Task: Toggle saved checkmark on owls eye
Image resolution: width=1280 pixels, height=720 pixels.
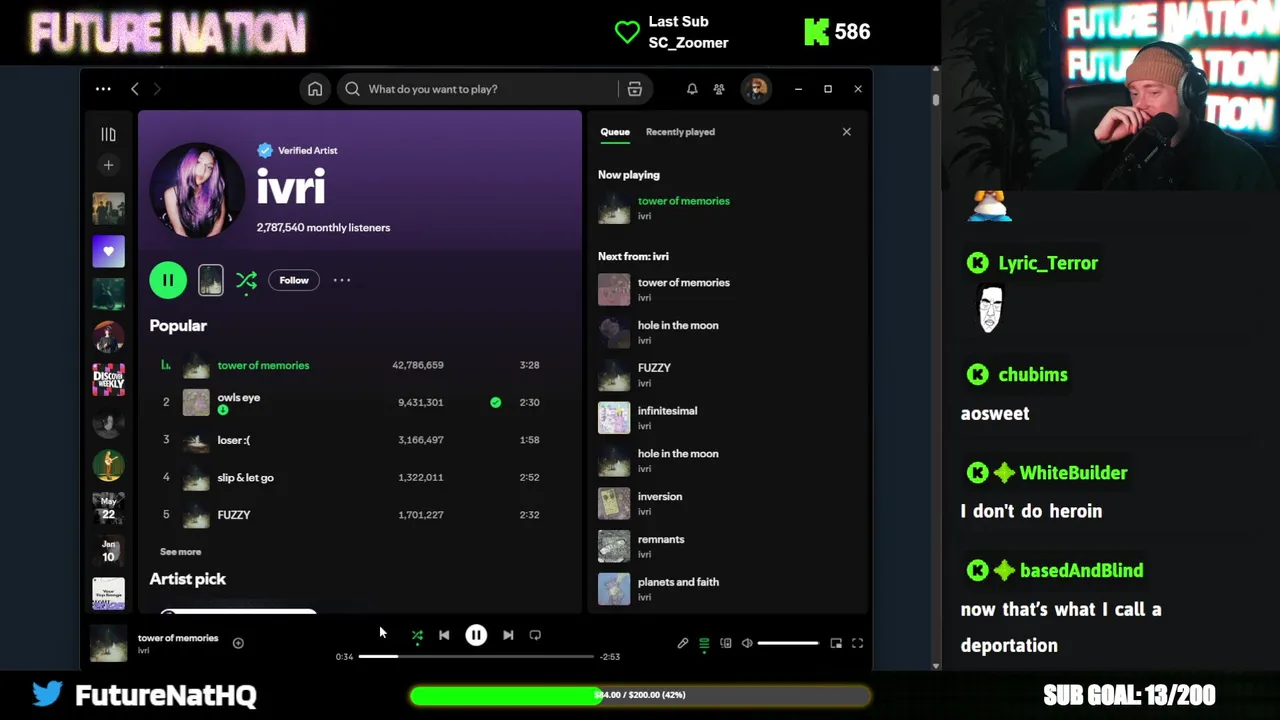Action: point(495,402)
